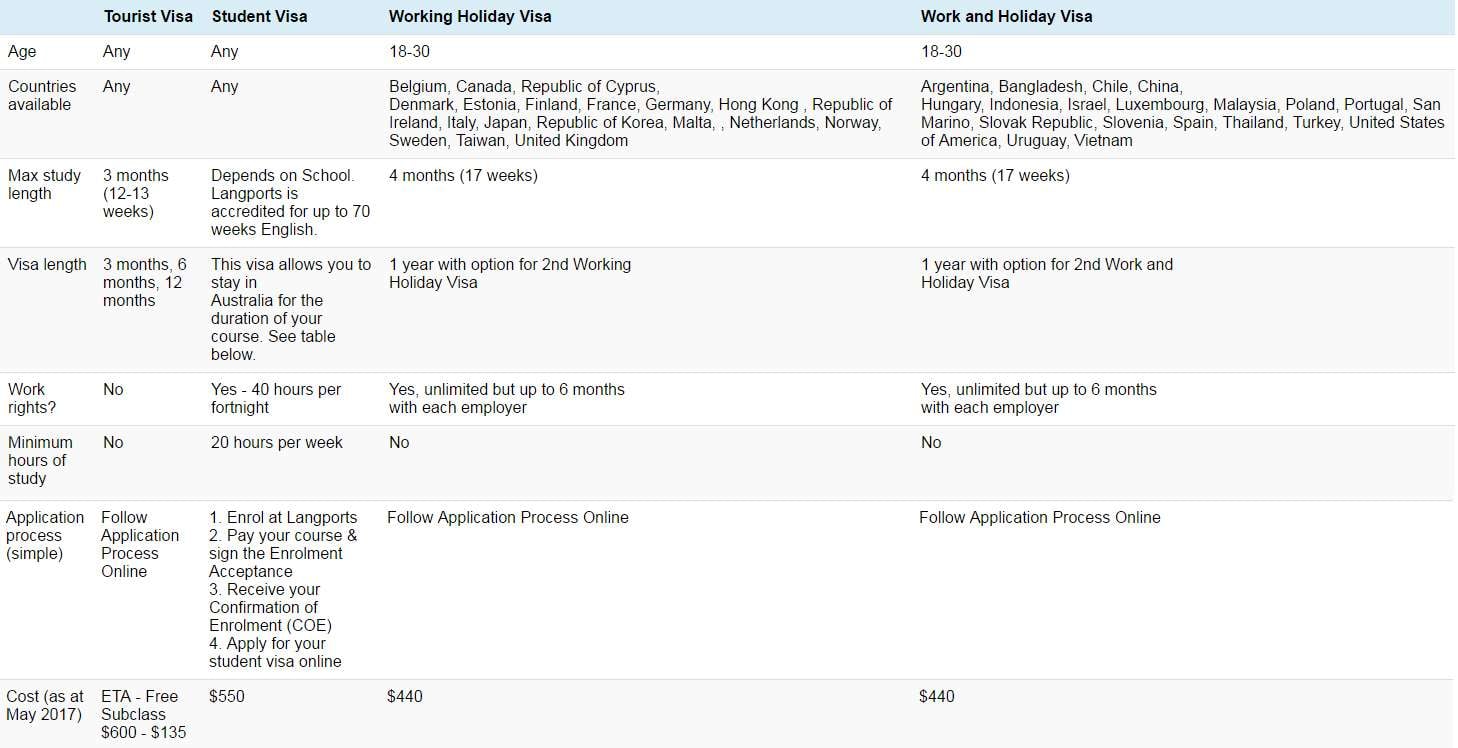
Task: Click the Tourist Visa column header
Action: coord(148,16)
